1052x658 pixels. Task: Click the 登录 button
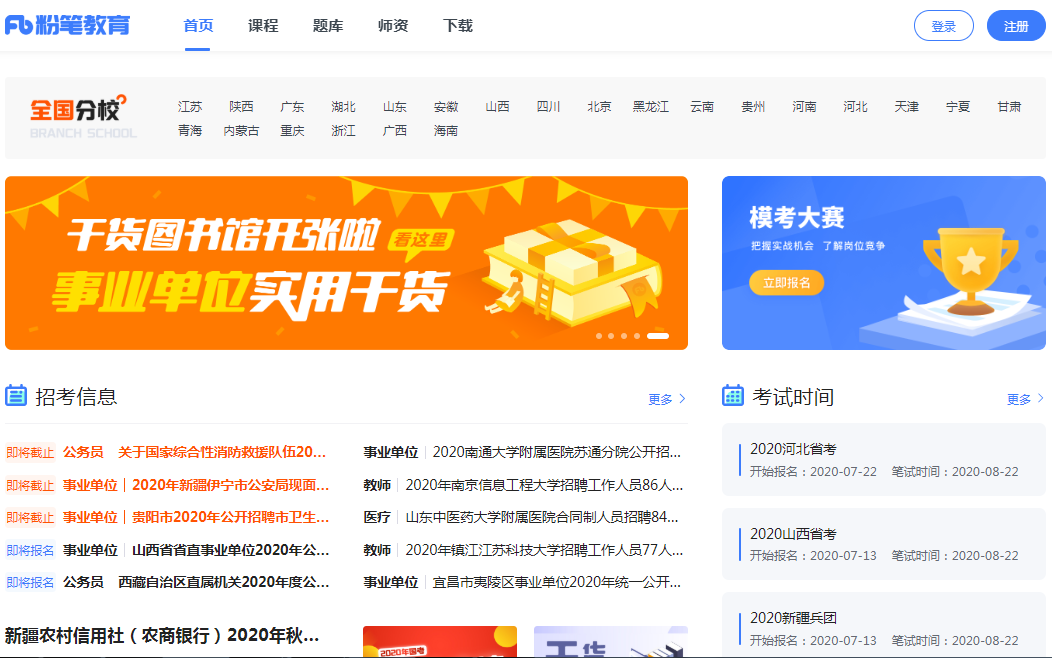pos(943,25)
